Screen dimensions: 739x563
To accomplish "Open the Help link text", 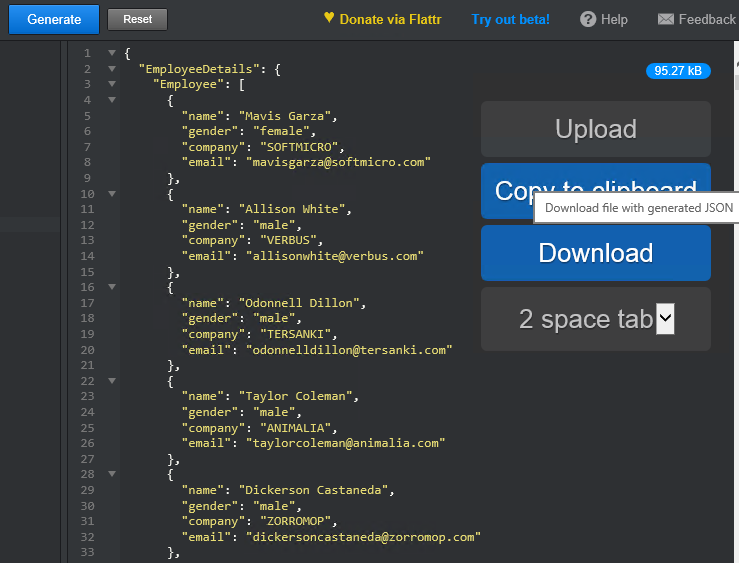I will click(614, 19).
